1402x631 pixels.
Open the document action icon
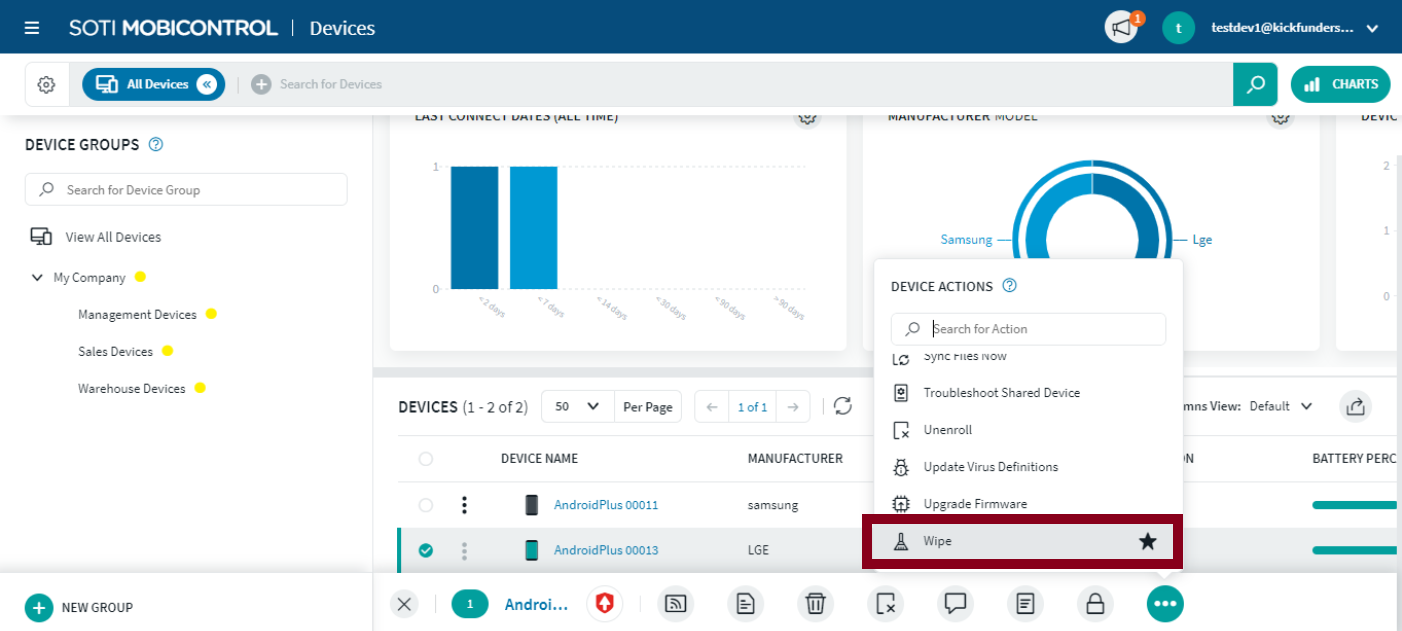746,603
